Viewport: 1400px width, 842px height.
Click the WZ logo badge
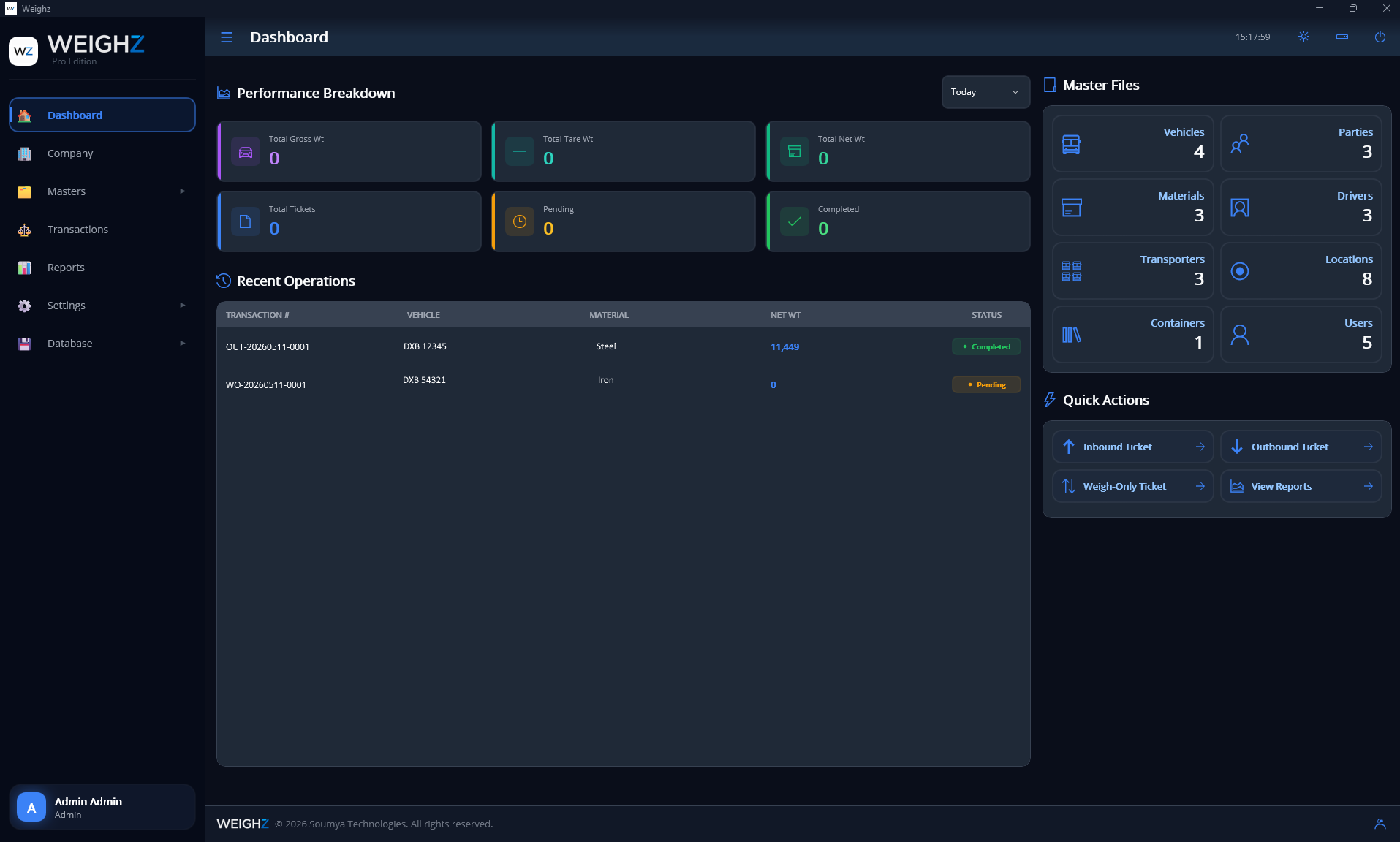click(23, 51)
